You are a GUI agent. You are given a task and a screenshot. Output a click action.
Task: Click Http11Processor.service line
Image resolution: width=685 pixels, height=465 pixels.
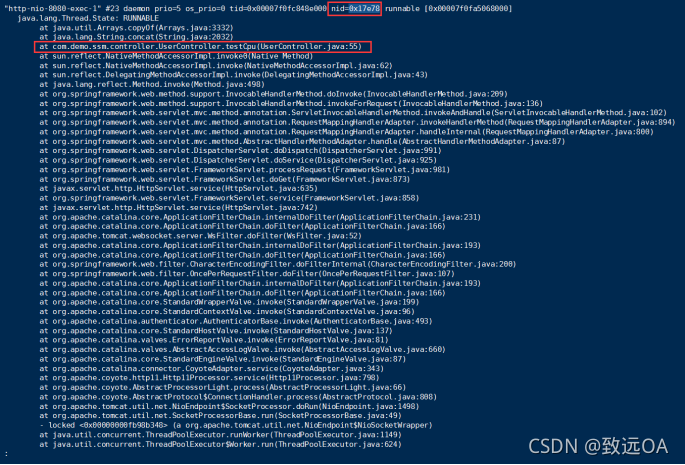point(209,378)
